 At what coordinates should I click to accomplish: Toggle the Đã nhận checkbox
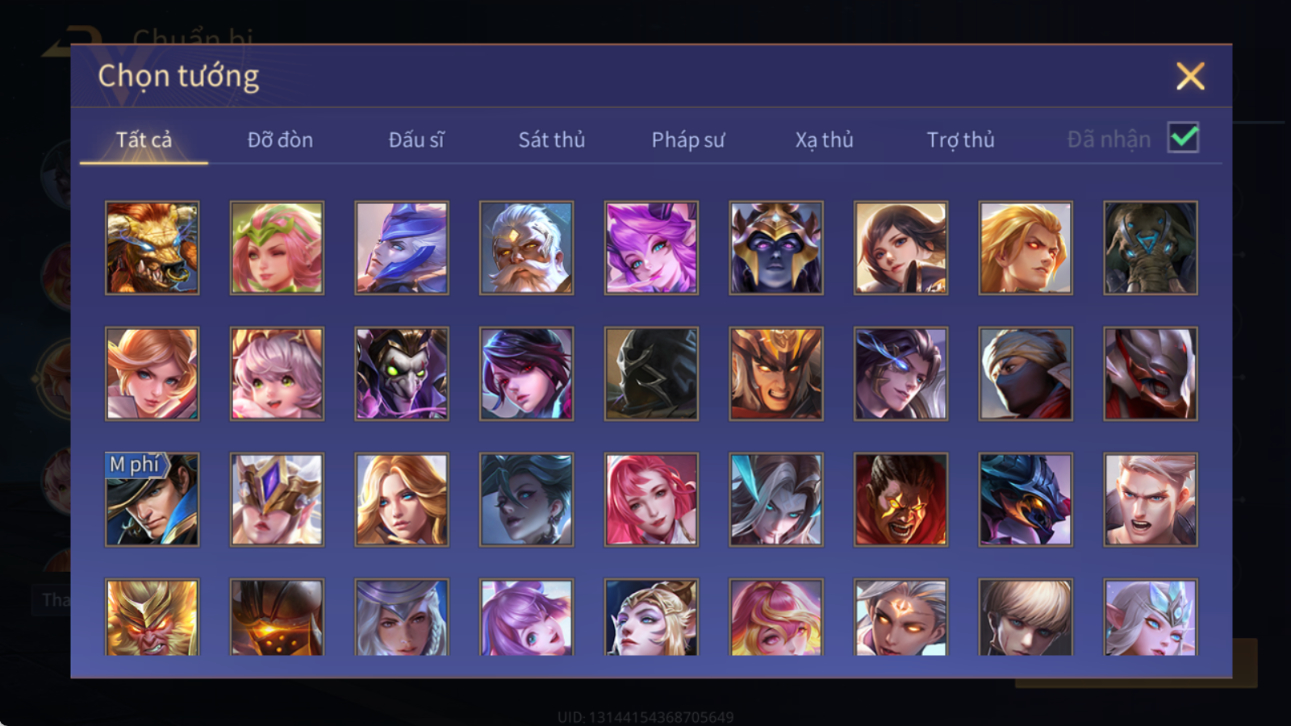[x=1183, y=139]
